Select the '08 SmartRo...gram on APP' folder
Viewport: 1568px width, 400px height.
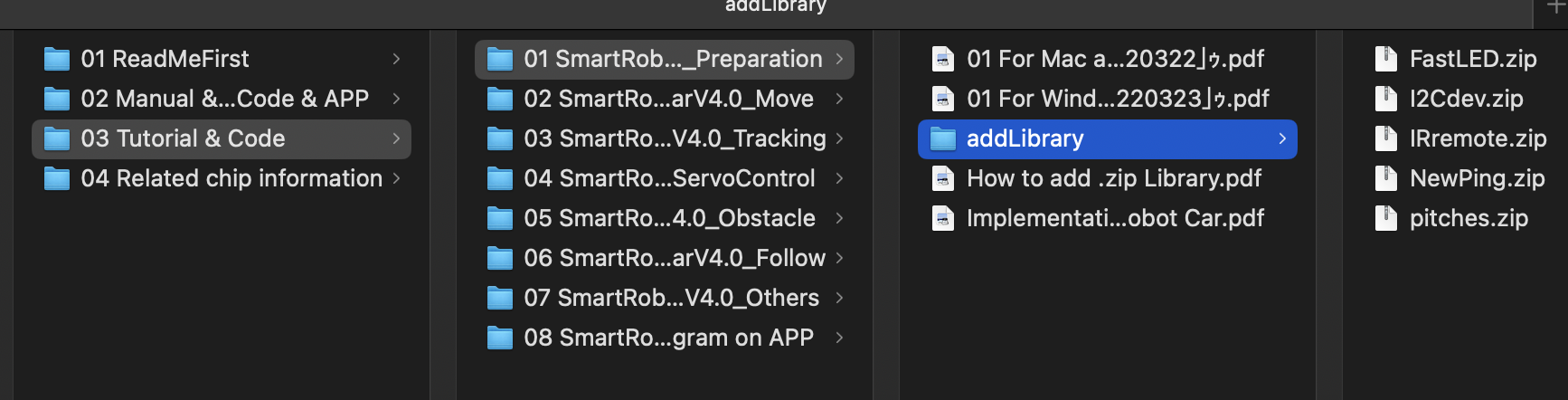(x=668, y=338)
